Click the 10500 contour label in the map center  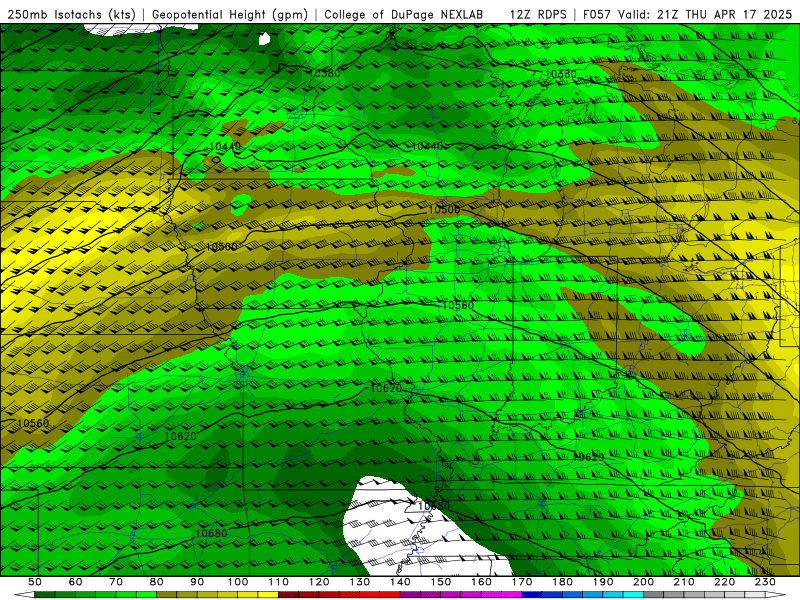click(x=444, y=210)
